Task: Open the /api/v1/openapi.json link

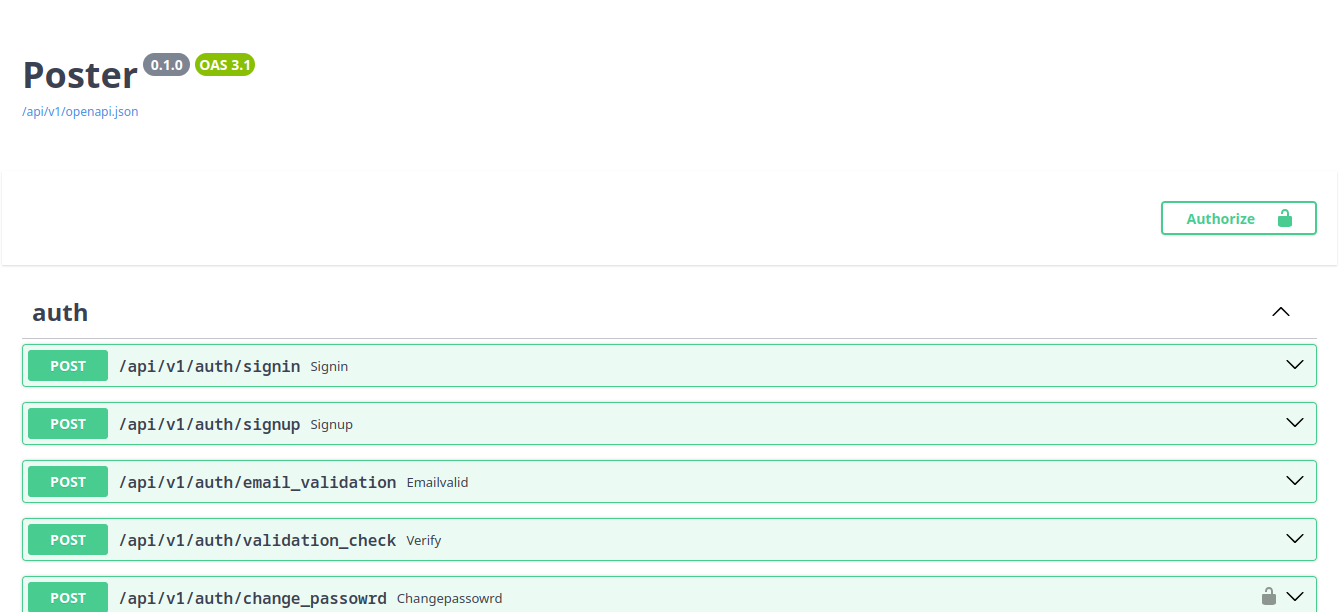Action: point(80,112)
